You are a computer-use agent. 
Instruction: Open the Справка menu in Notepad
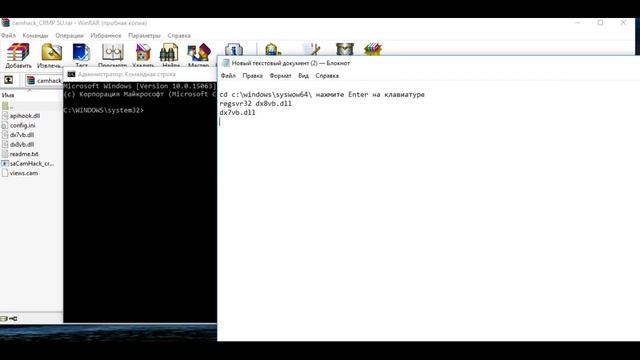(327, 76)
